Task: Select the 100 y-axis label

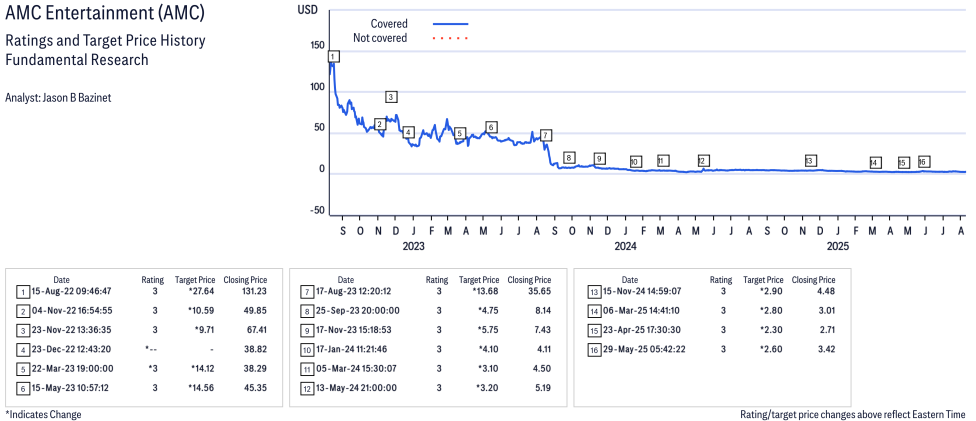Action: [x=317, y=87]
